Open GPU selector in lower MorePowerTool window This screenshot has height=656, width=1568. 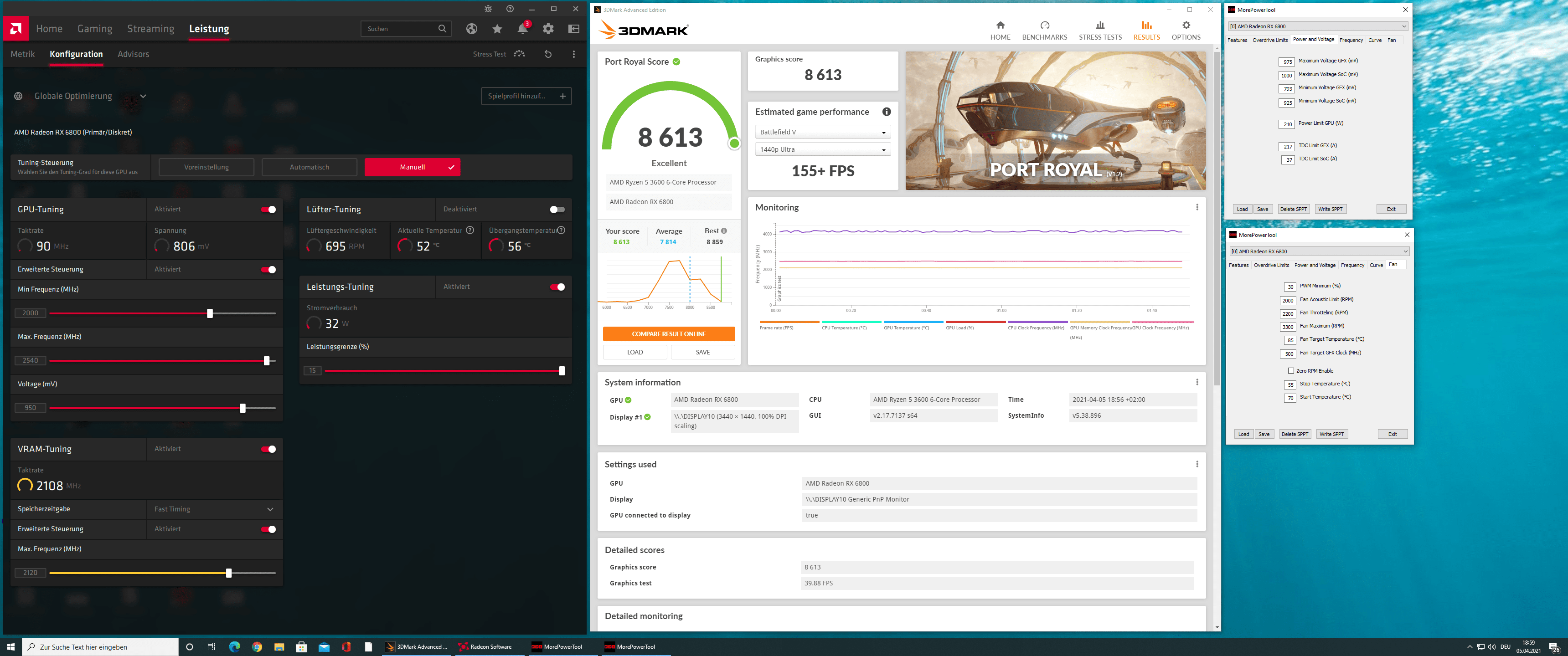pyautogui.click(x=1319, y=251)
